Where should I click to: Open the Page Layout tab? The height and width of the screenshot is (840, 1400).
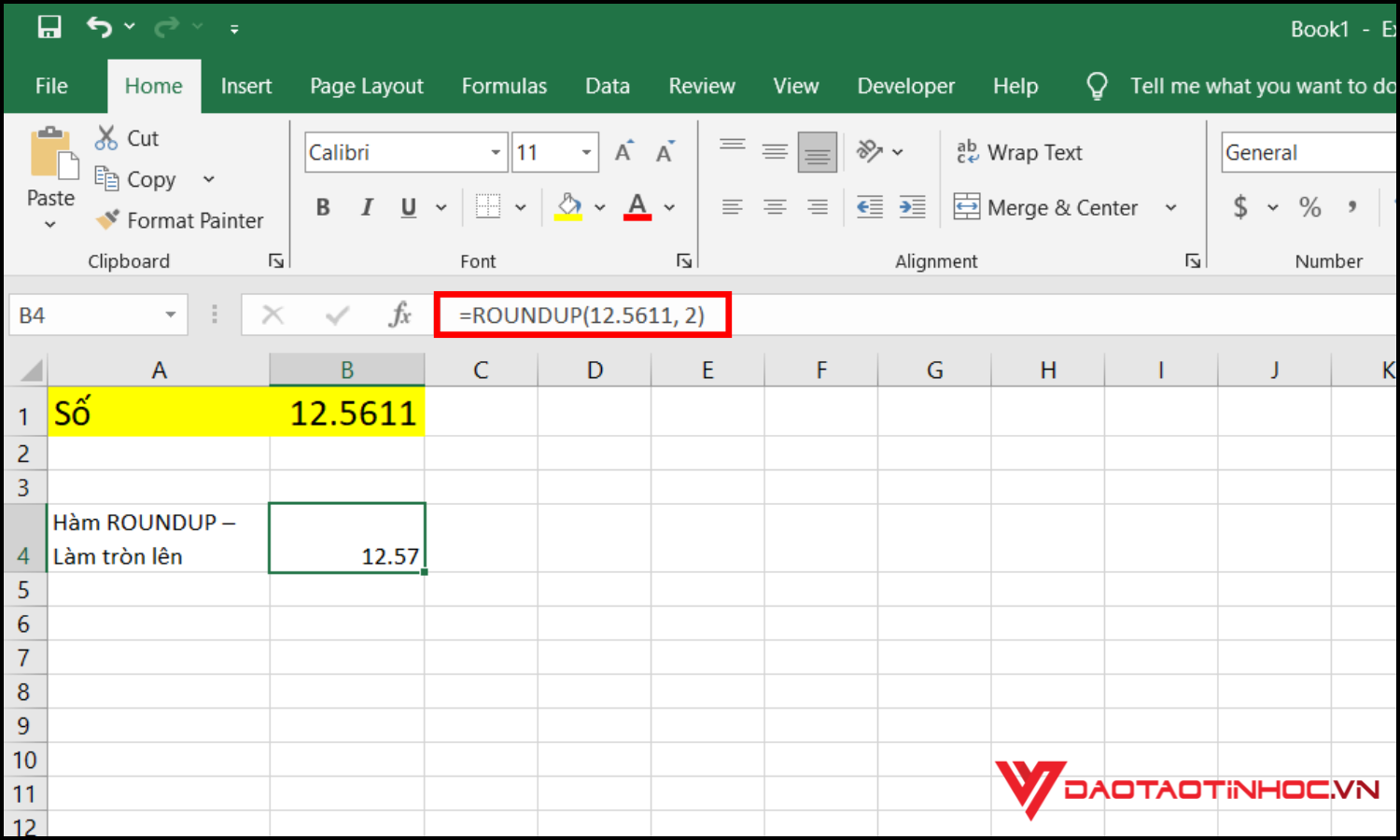366,86
